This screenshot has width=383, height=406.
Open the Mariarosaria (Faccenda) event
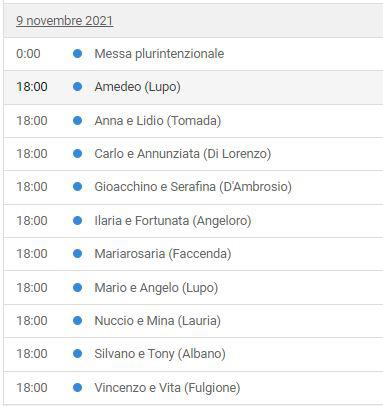[x=163, y=254]
